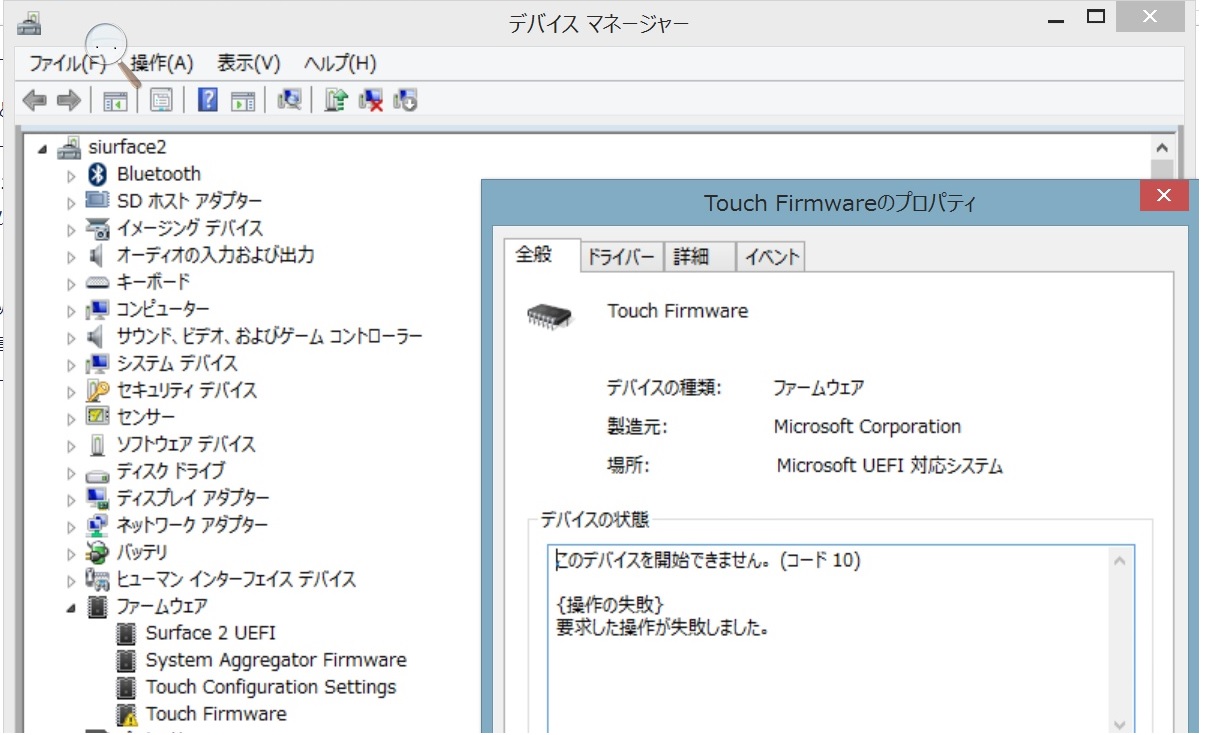The width and height of the screenshot is (1207, 735).
Task: Open the 表示(V) menu
Action: click(249, 63)
